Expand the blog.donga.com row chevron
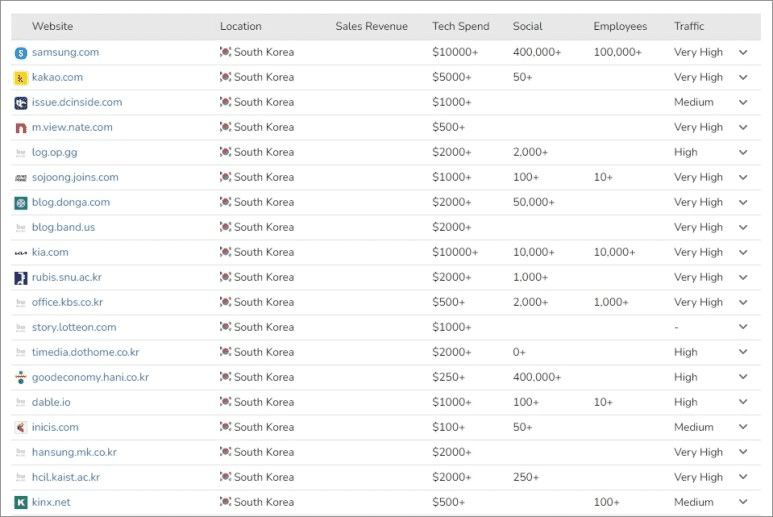The image size is (773, 517). [743, 203]
